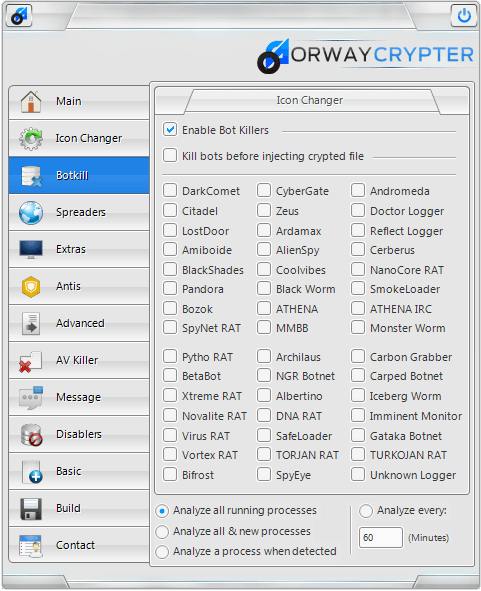Open the Main section
This screenshot has width=481, height=591.
point(79,102)
